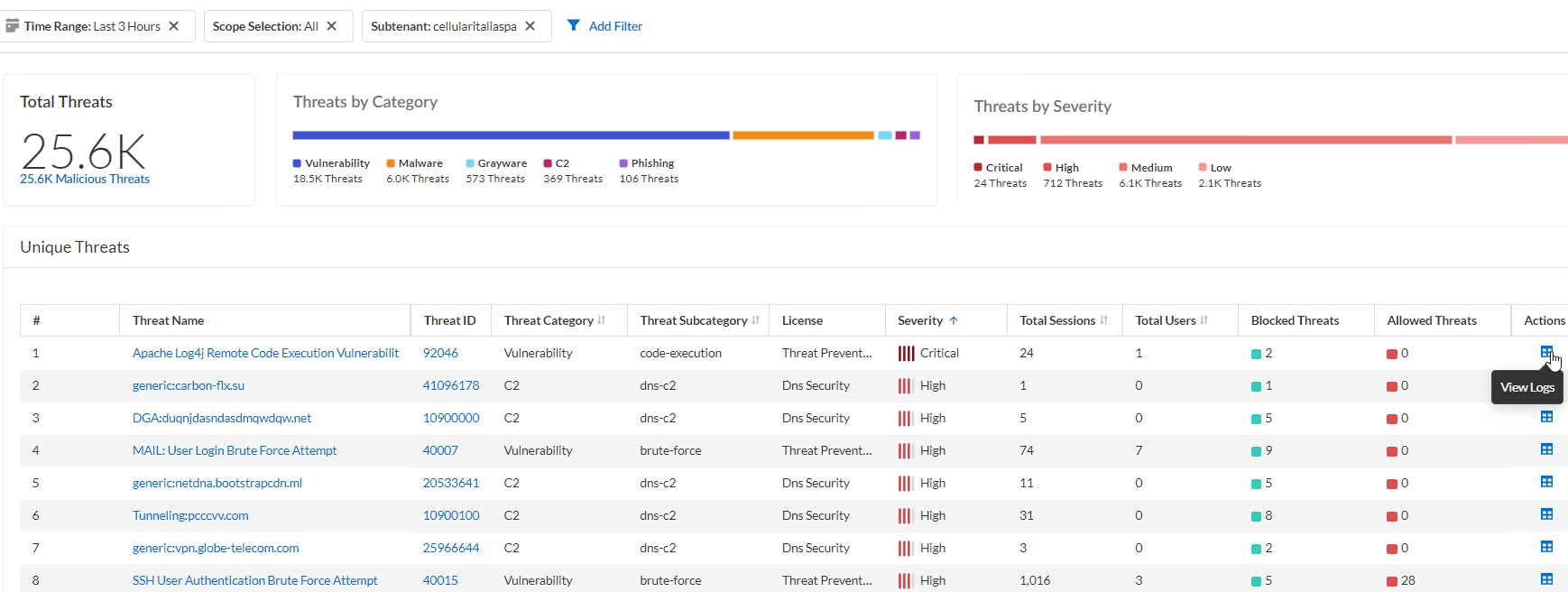Image resolution: width=1568 pixels, height=592 pixels.
Task: Remove the Time Range filter
Action: 174,26
